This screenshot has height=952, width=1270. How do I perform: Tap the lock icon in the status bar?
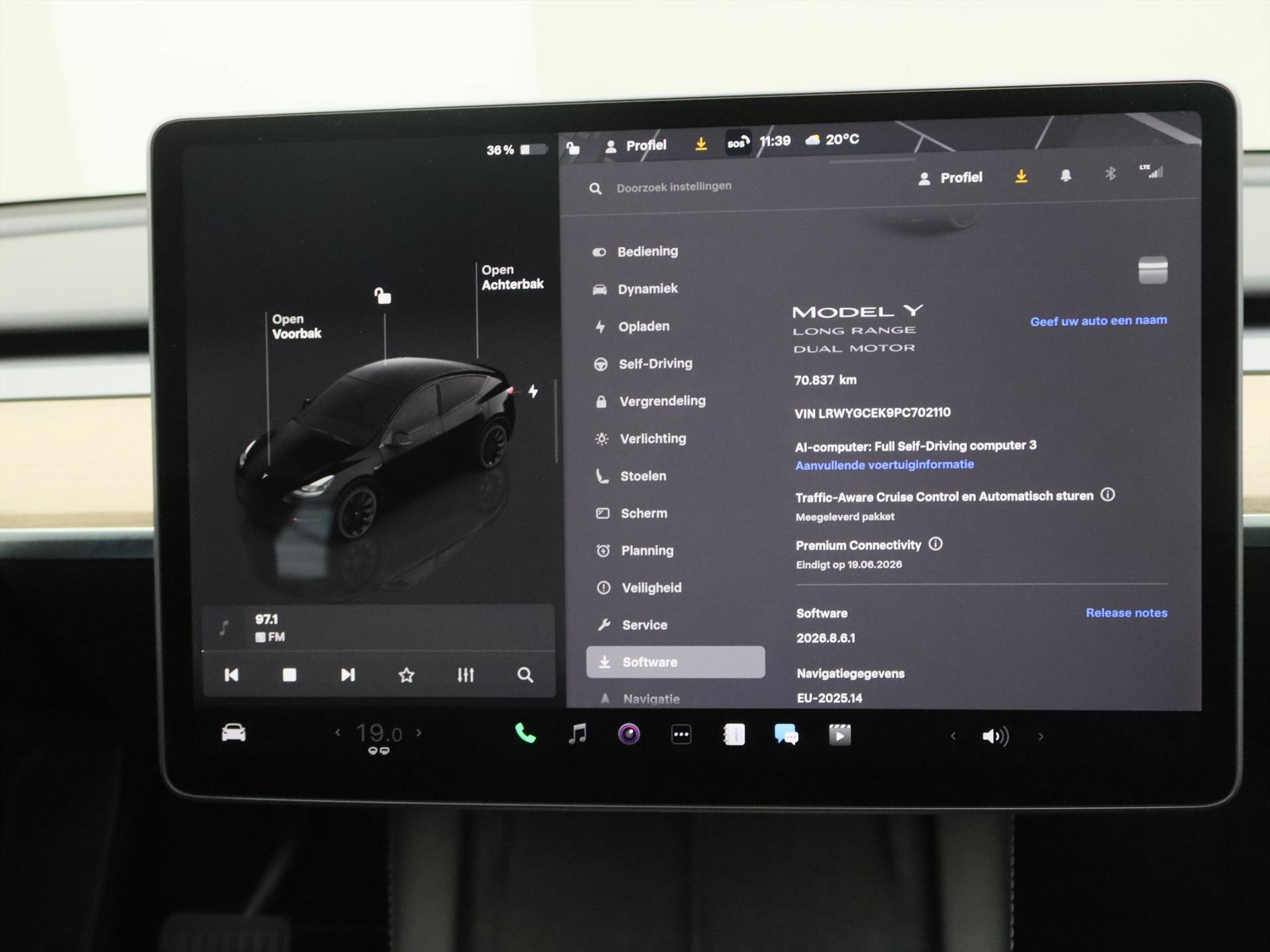click(573, 148)
